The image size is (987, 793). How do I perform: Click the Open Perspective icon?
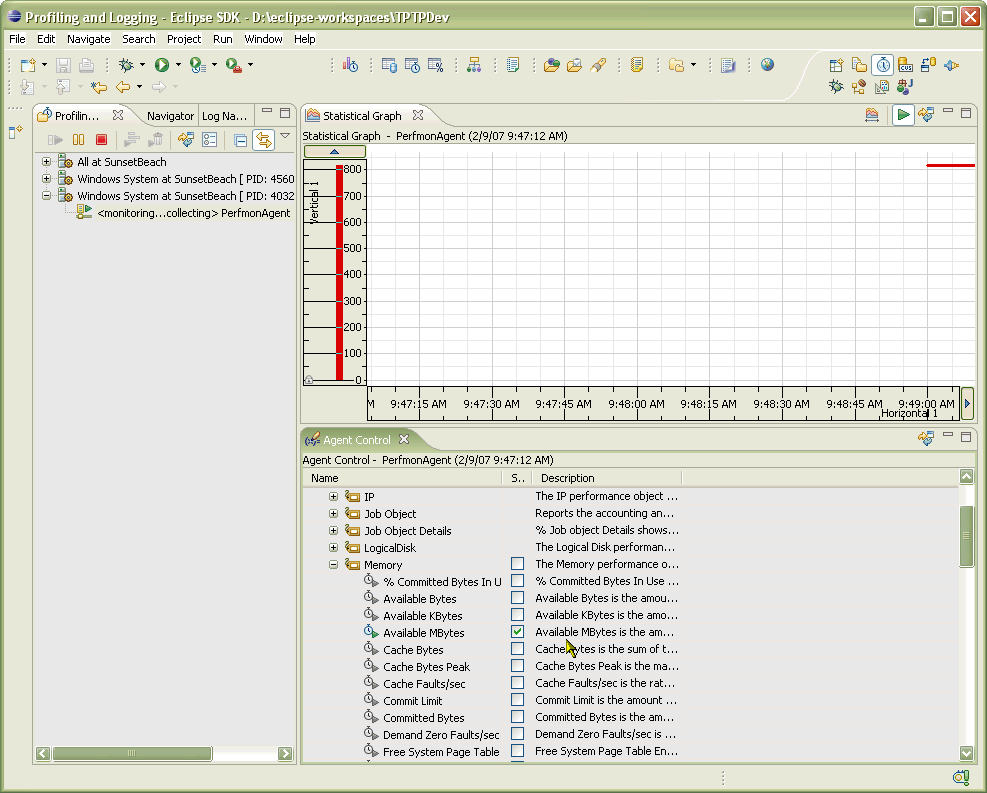pos(837,65)
